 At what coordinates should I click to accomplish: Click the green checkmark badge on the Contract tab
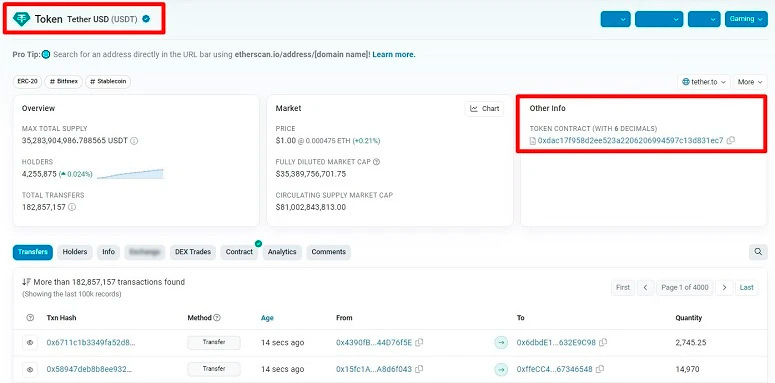point(258,243)
